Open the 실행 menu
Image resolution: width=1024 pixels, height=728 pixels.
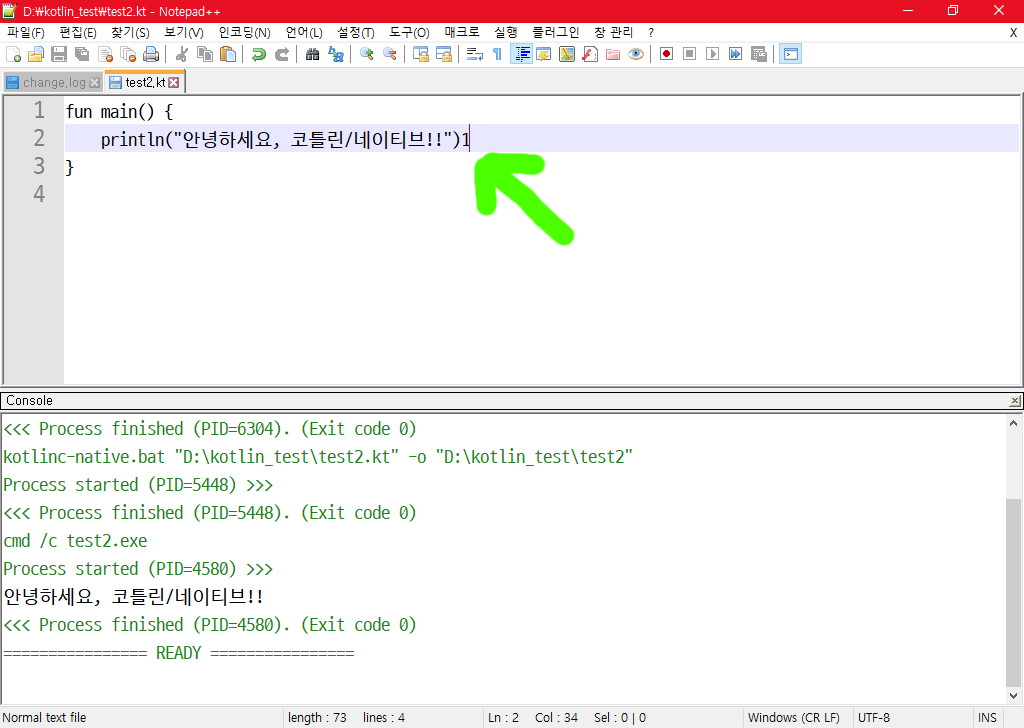(505, 32)
